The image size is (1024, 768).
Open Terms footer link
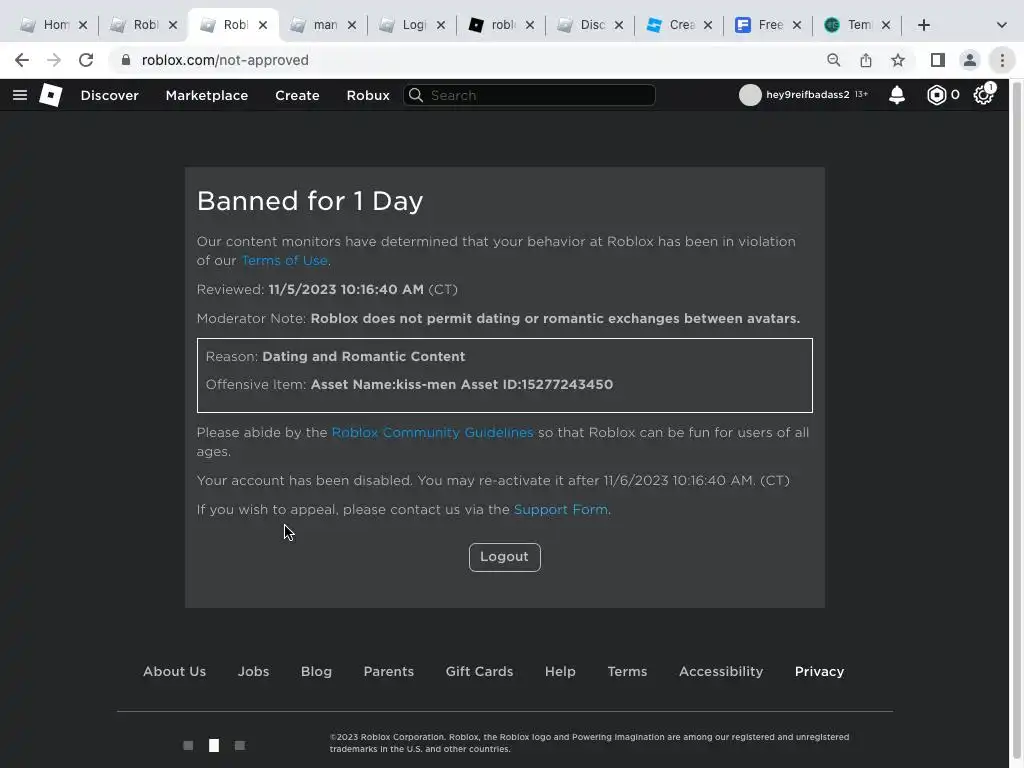[628, 671]
